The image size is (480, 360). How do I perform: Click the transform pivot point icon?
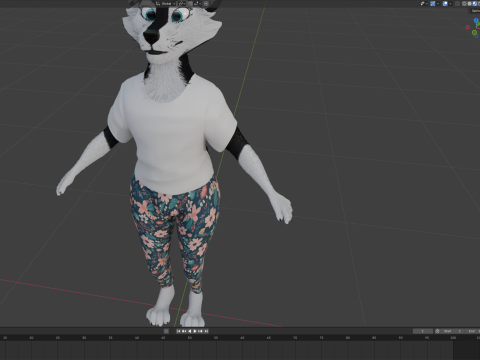point(181,4)
